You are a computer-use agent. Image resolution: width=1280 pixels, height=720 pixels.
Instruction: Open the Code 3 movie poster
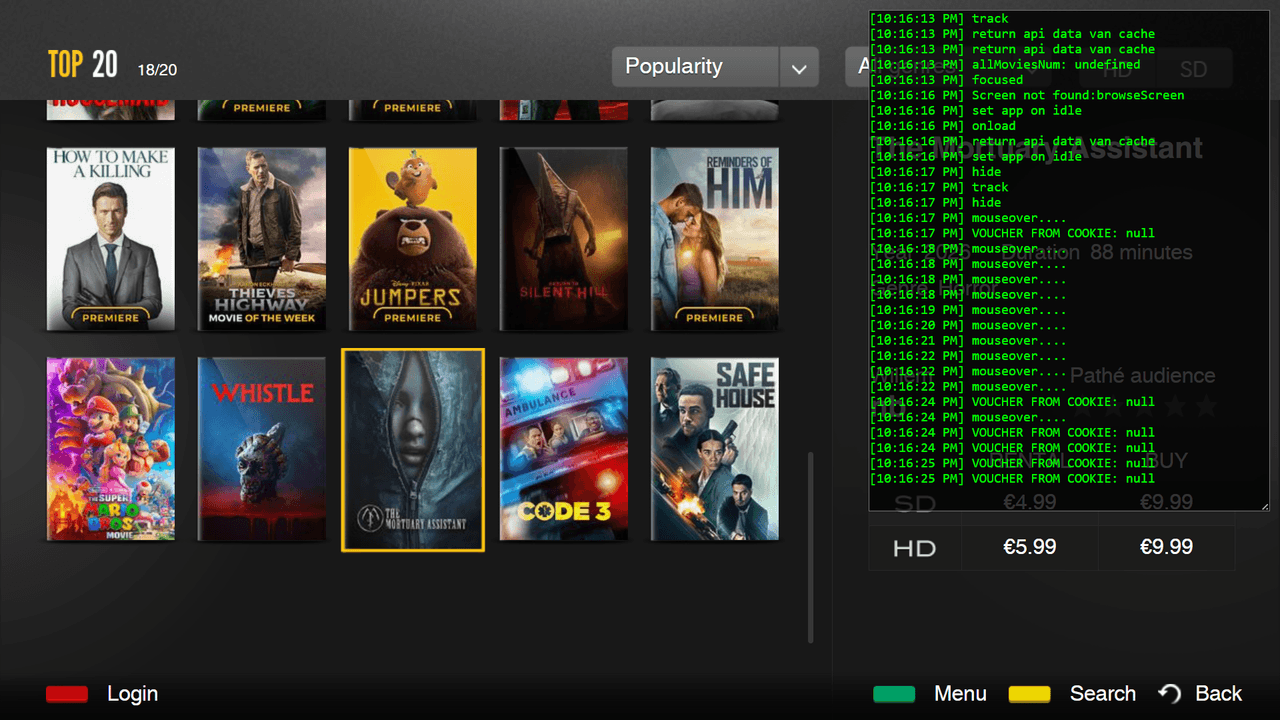564,449
